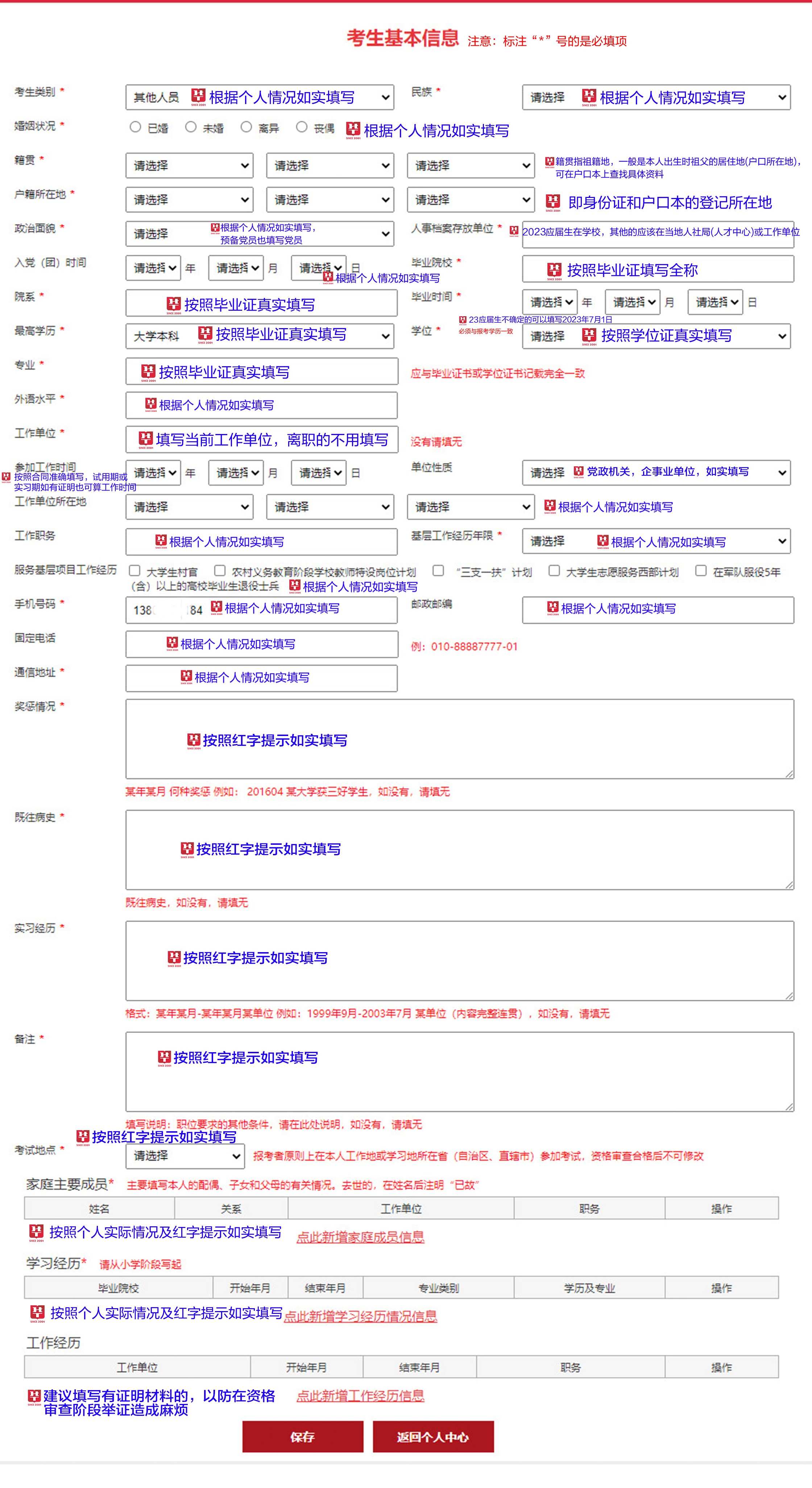Open the 单位性质 dropdown
The width and height of the screenshot is (812, 1488).
(x=656, y=472)
